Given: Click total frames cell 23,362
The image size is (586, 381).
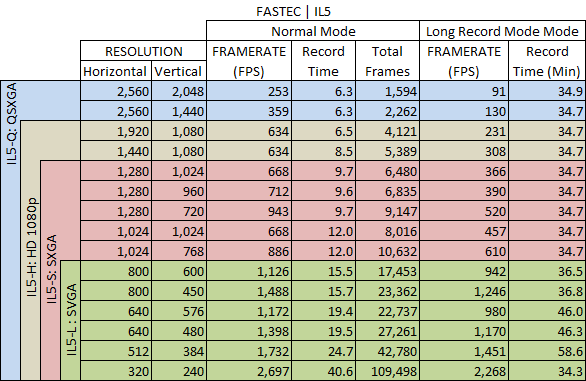Looking at the screenshot, I should pos(387,291).
